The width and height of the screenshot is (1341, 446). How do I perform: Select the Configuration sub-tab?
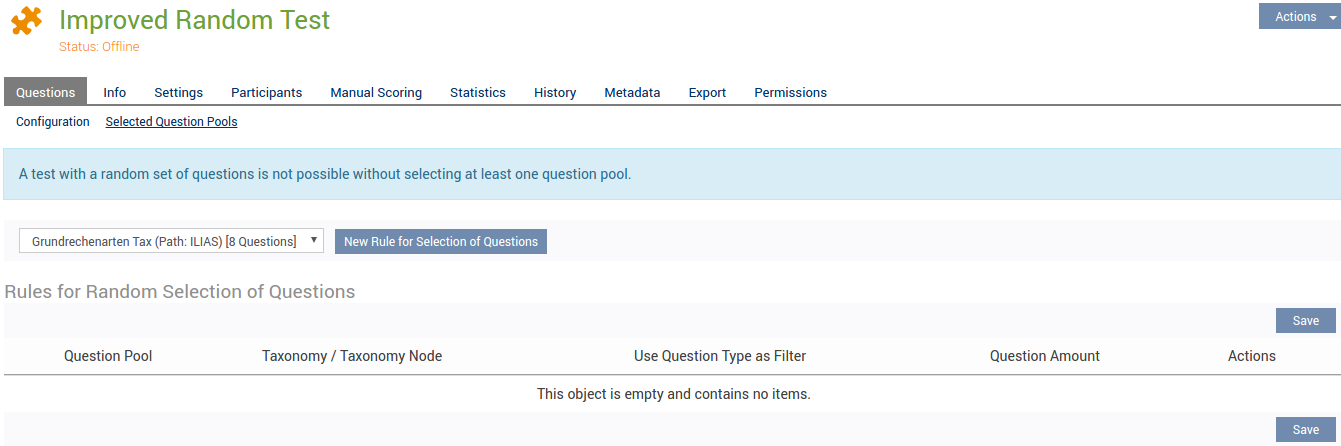pos(53,122)
